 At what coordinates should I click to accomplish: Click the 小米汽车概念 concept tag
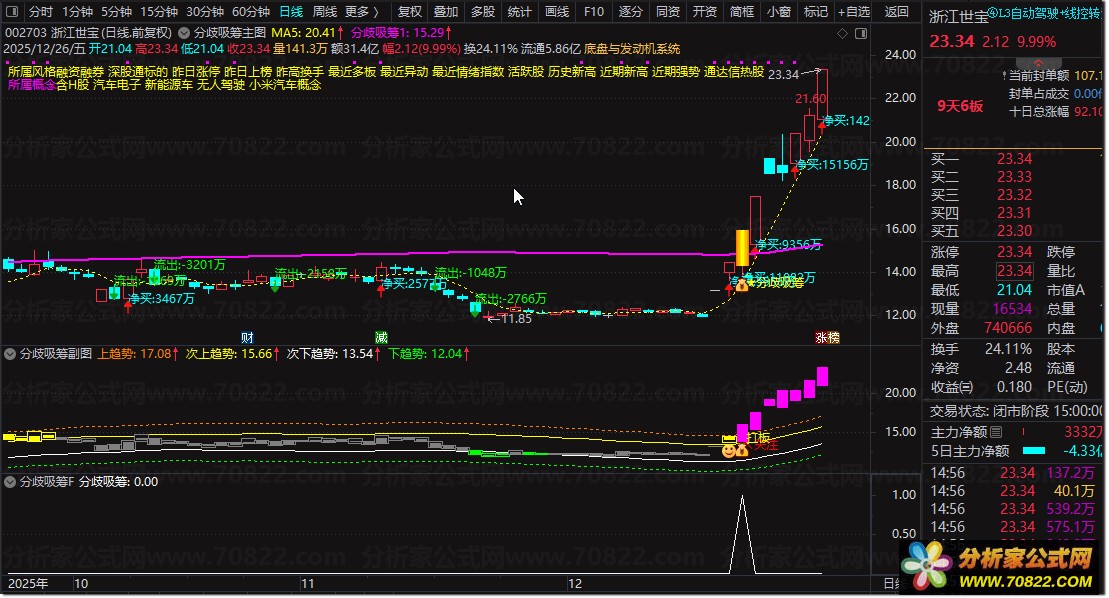pos(284,84)
